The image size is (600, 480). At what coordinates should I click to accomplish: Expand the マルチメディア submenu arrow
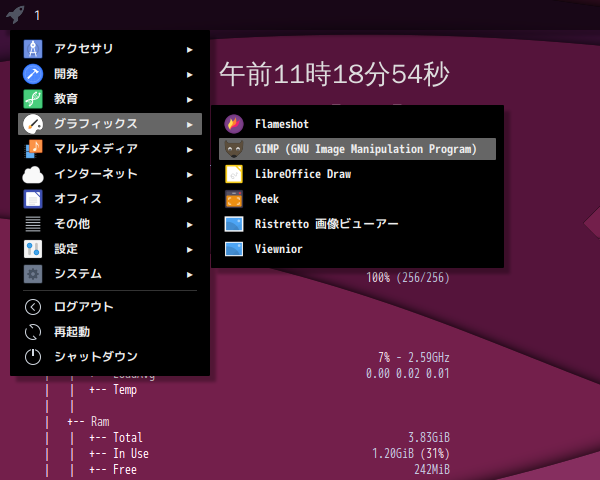pyautogui.click(x=189, y=150)
